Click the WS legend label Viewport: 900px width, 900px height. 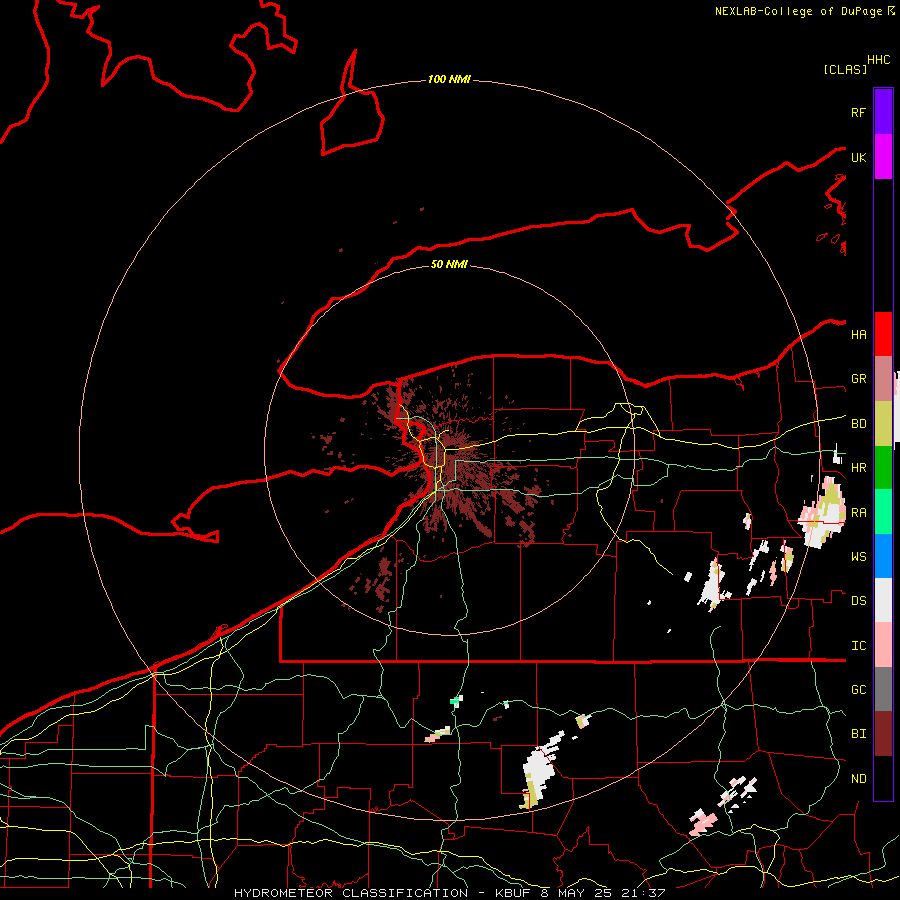pos(858,557)
